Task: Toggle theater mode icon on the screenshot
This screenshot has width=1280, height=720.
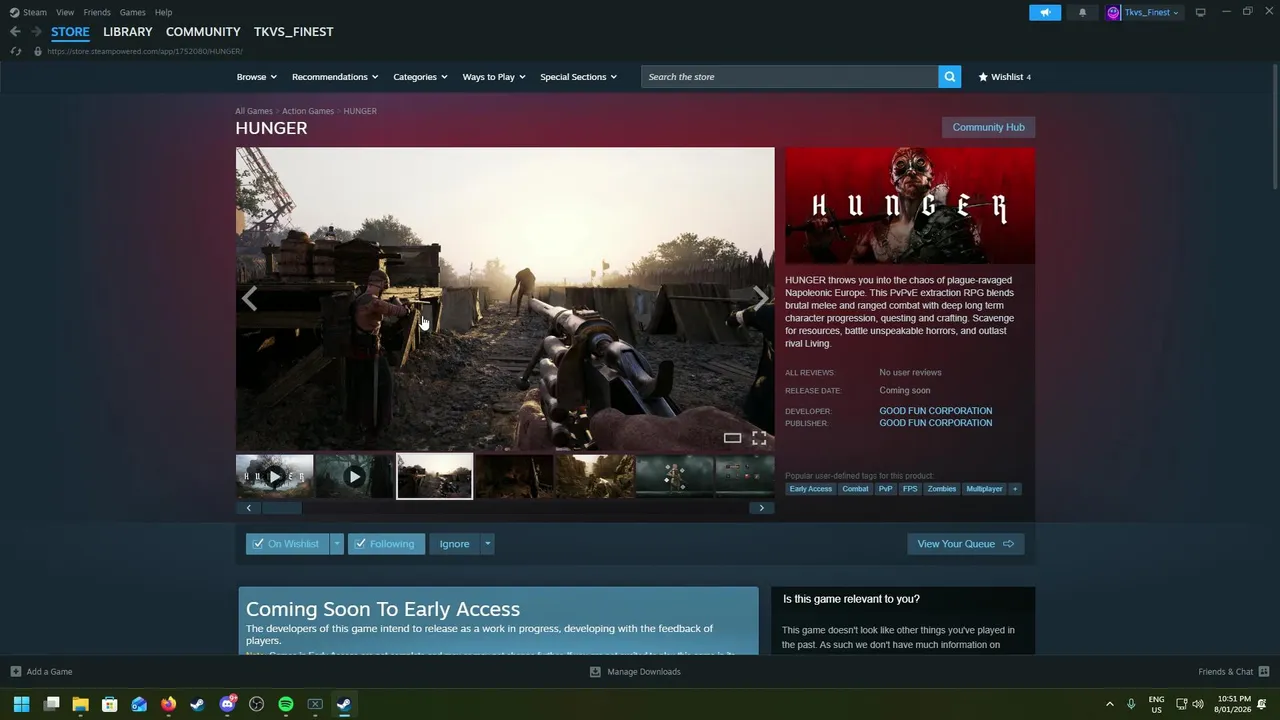Action: pyautogui.click(x=732, y=438)
